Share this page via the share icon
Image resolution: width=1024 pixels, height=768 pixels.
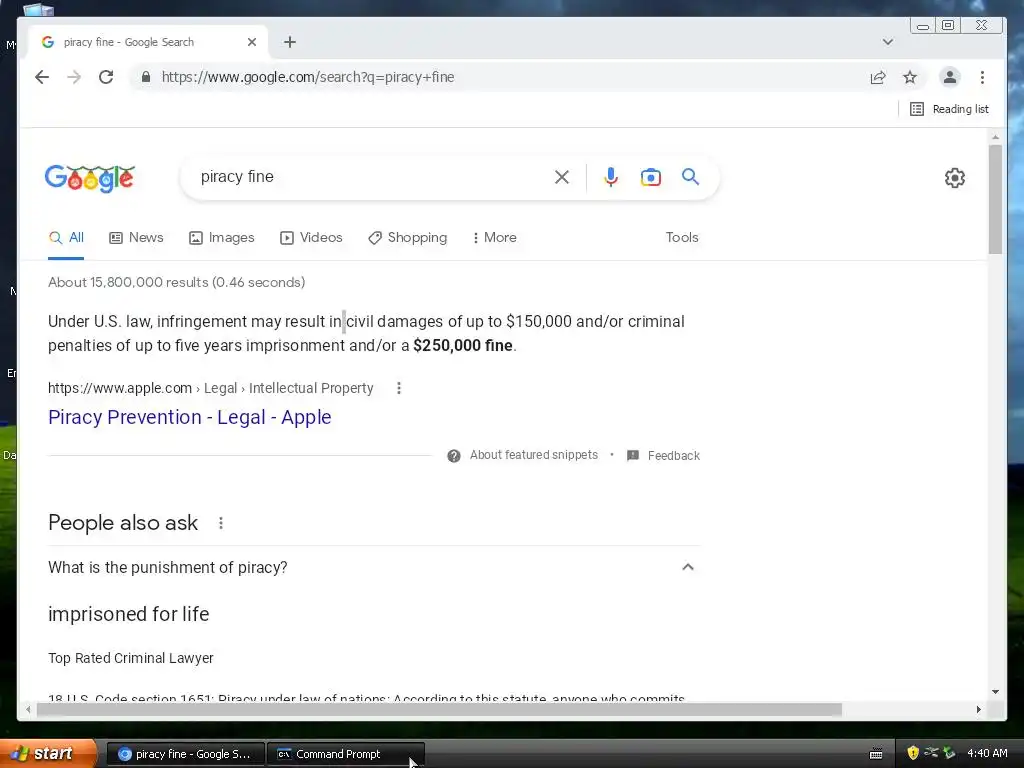(x=878, y=78)
